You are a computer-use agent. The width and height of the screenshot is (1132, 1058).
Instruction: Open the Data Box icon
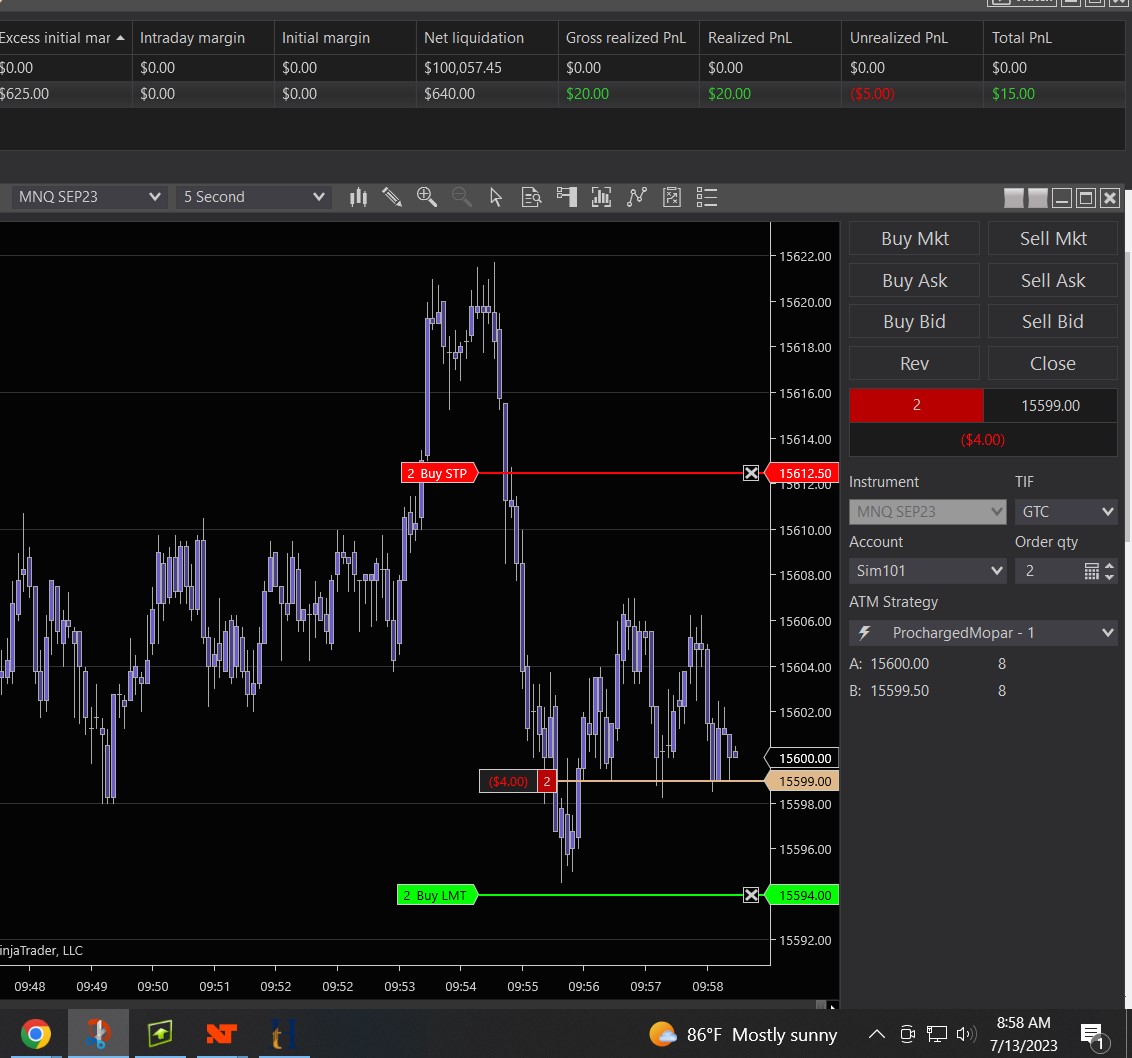coord(531,197)
